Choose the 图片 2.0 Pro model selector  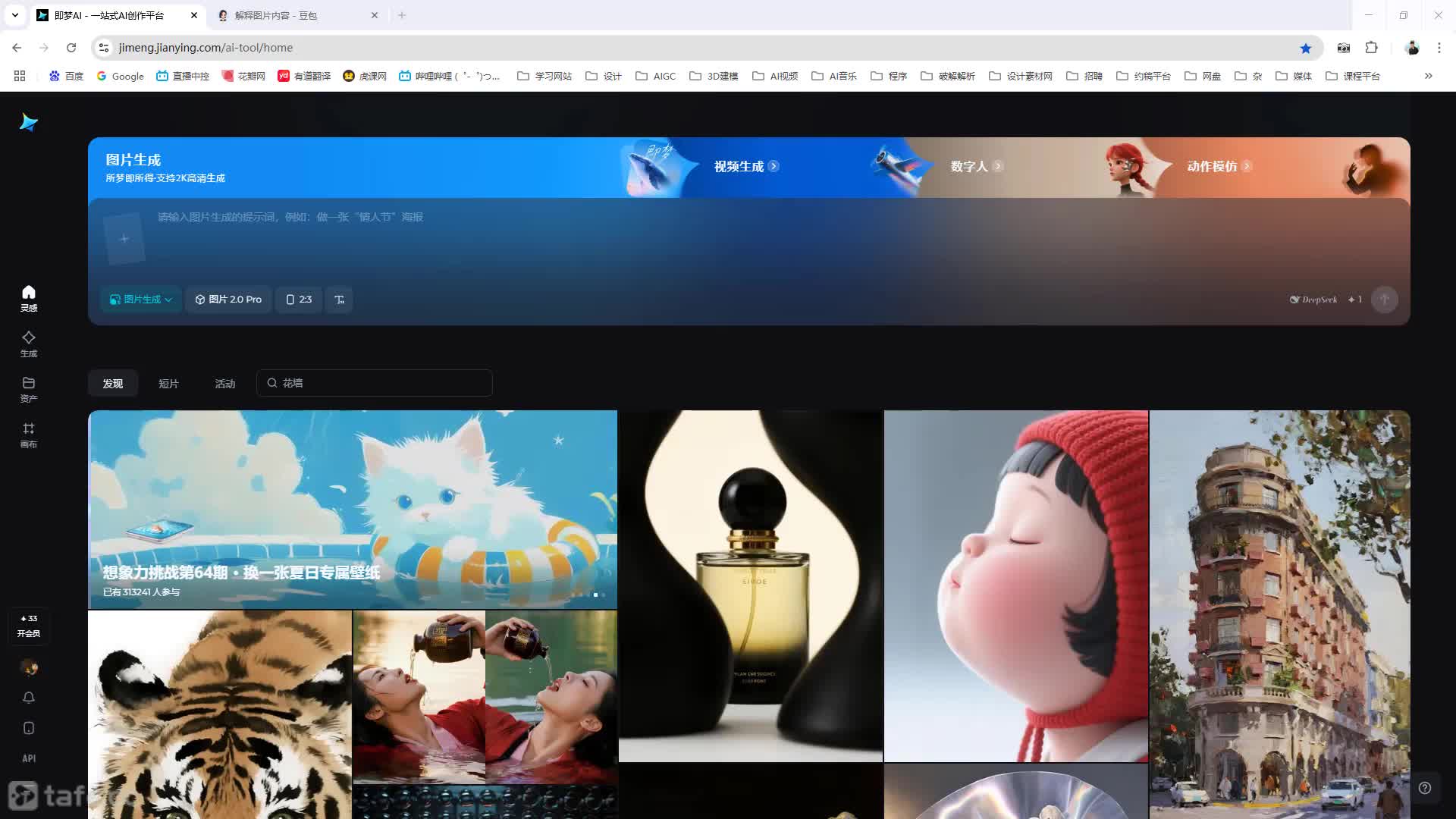tap(228, 300)
